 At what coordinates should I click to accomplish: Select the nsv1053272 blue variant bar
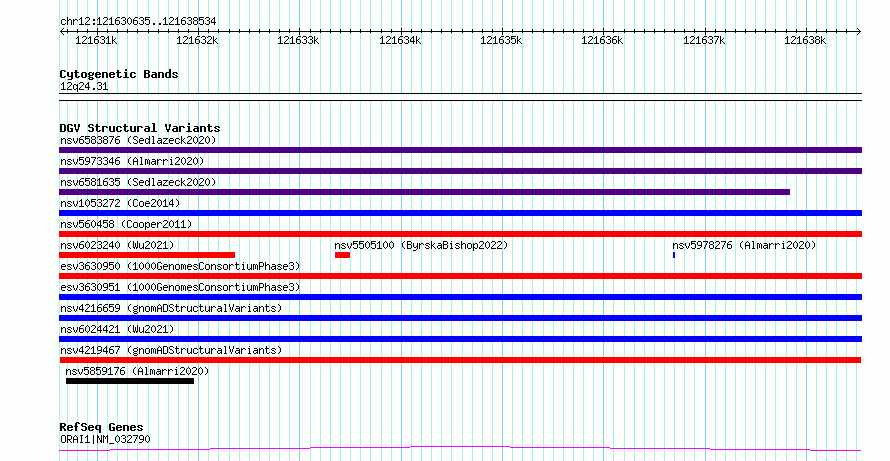pos(460,213)
